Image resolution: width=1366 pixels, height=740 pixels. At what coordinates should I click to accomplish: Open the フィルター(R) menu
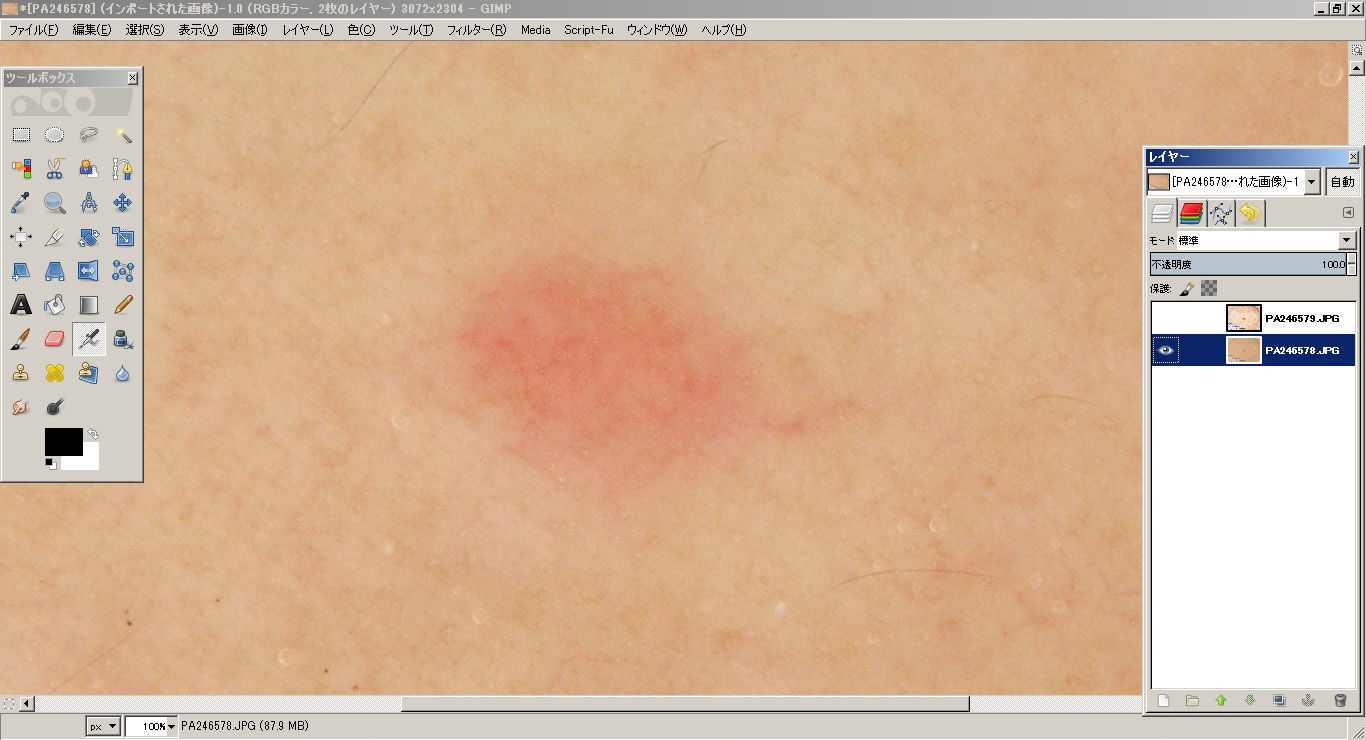[x=477, y=30]
